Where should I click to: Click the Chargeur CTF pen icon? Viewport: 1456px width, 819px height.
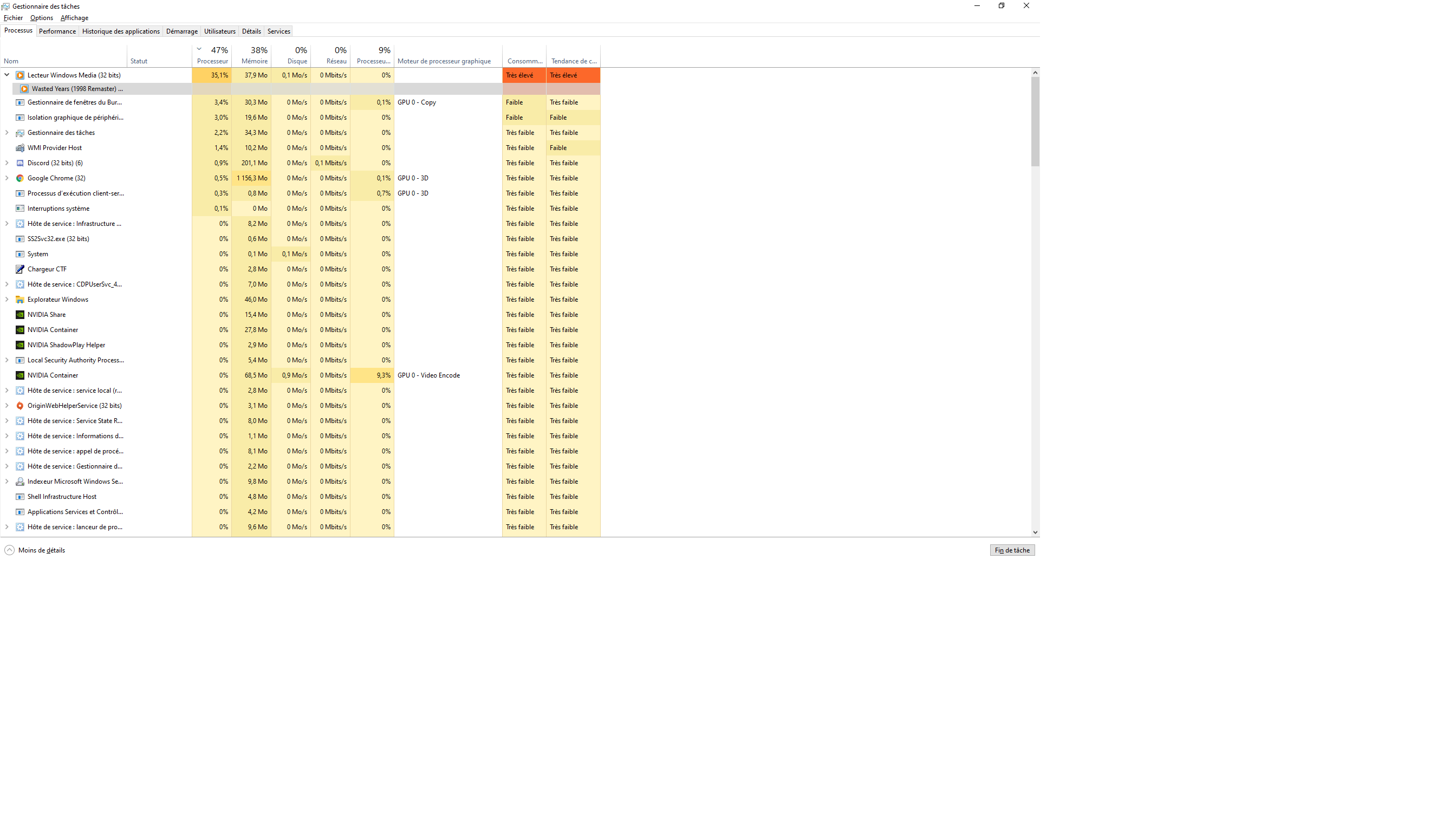coord(20,269)
